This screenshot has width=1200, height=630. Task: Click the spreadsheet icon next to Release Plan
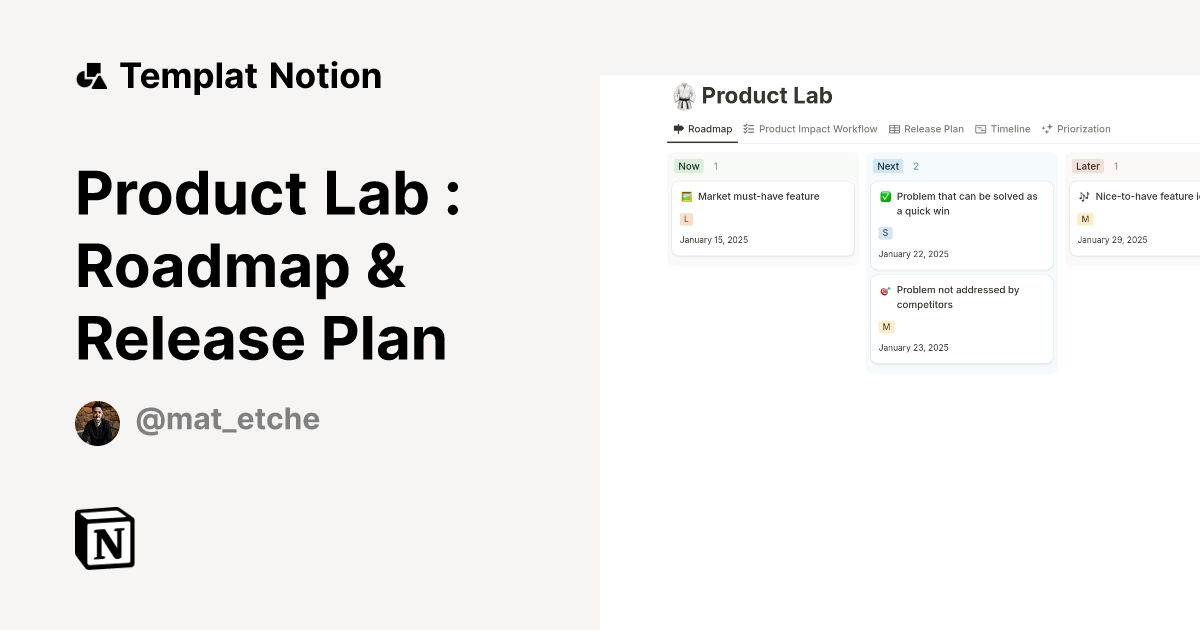click(x=893, y=129)
